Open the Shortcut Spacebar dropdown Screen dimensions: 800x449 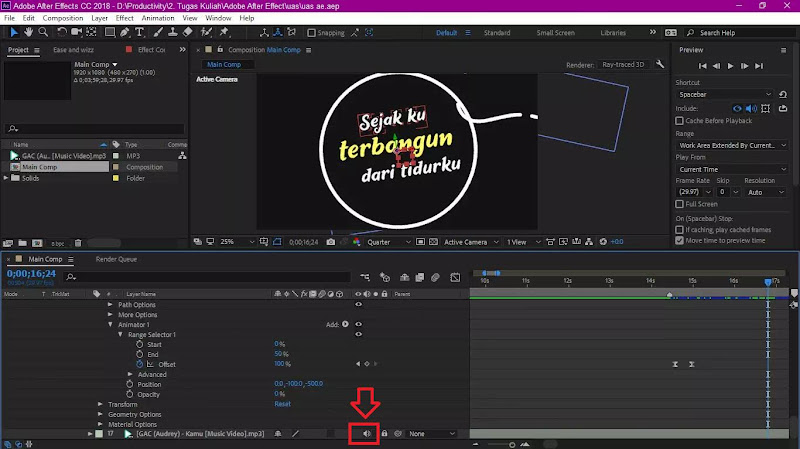(724, 94)
